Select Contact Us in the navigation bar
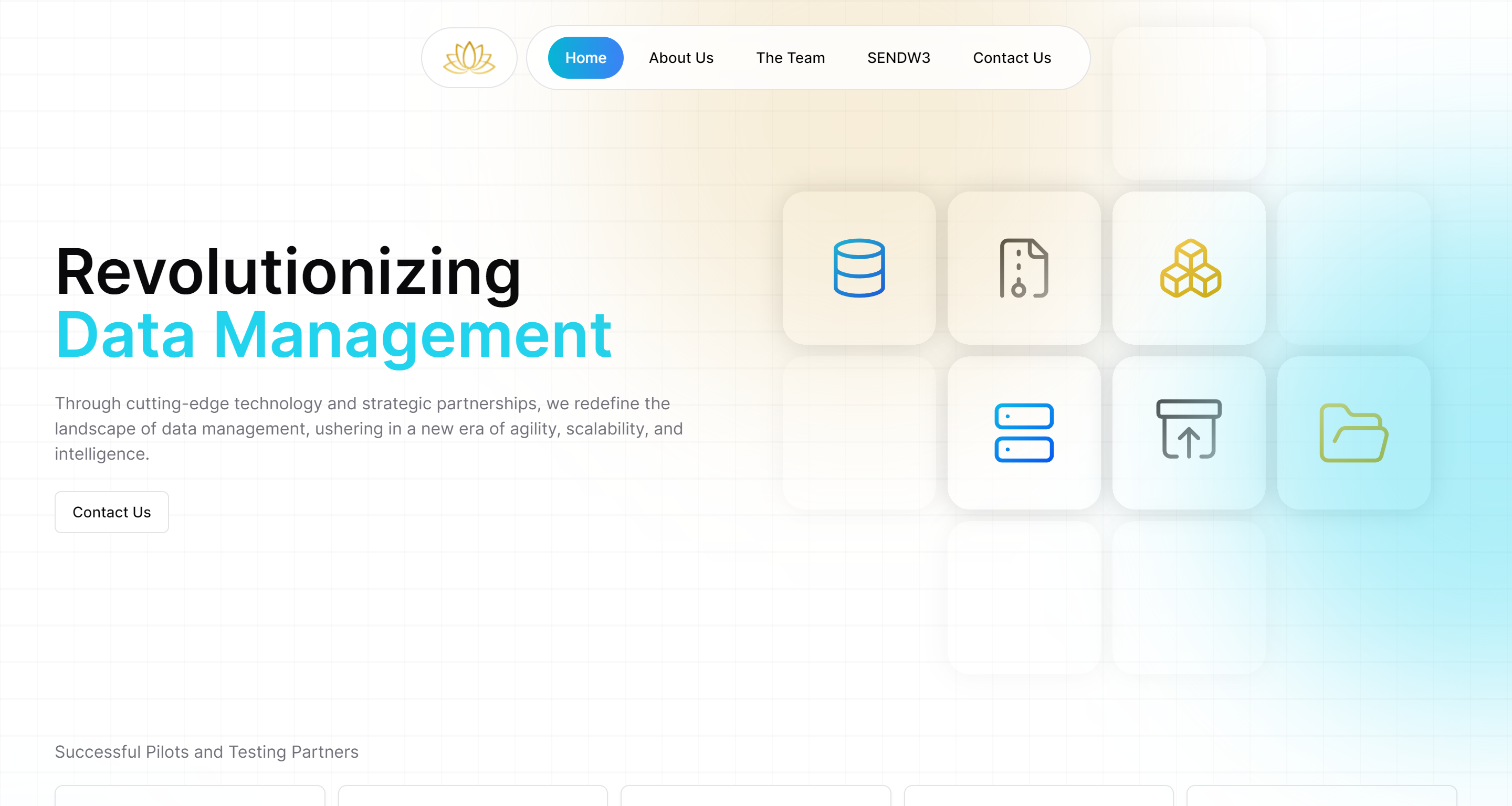Viewport: 1512px width, 806px height. [1011, 58]
